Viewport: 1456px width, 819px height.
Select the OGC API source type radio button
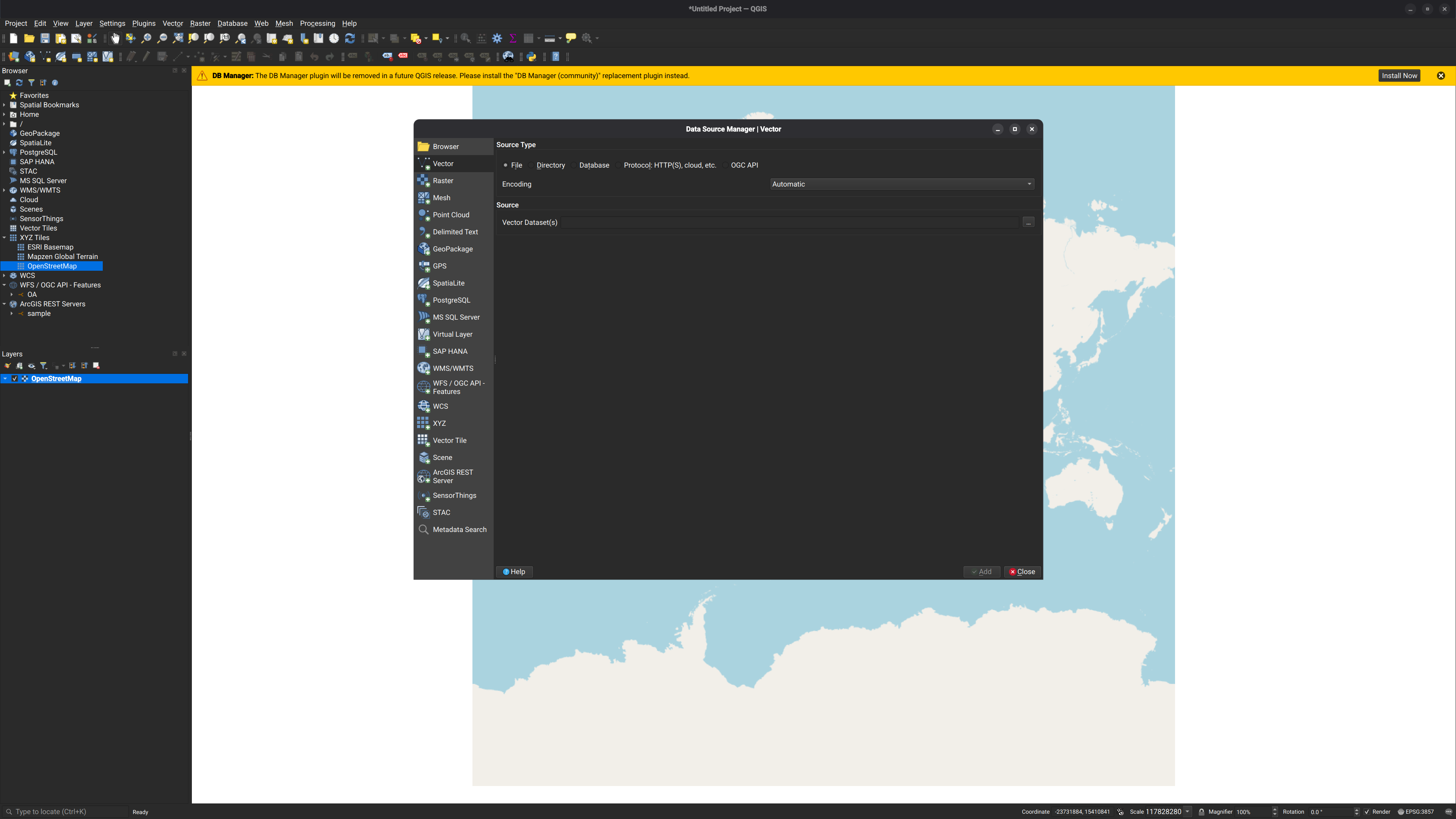[726, 165]
